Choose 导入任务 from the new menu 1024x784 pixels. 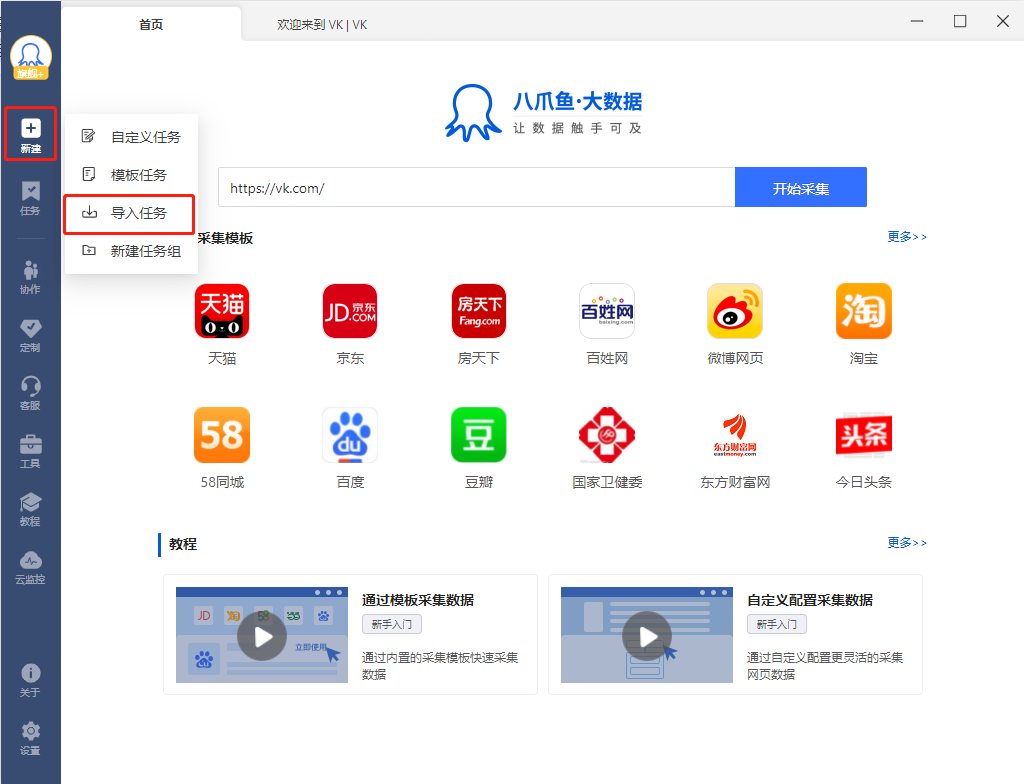pyautogui.click(x=131, y=213)
